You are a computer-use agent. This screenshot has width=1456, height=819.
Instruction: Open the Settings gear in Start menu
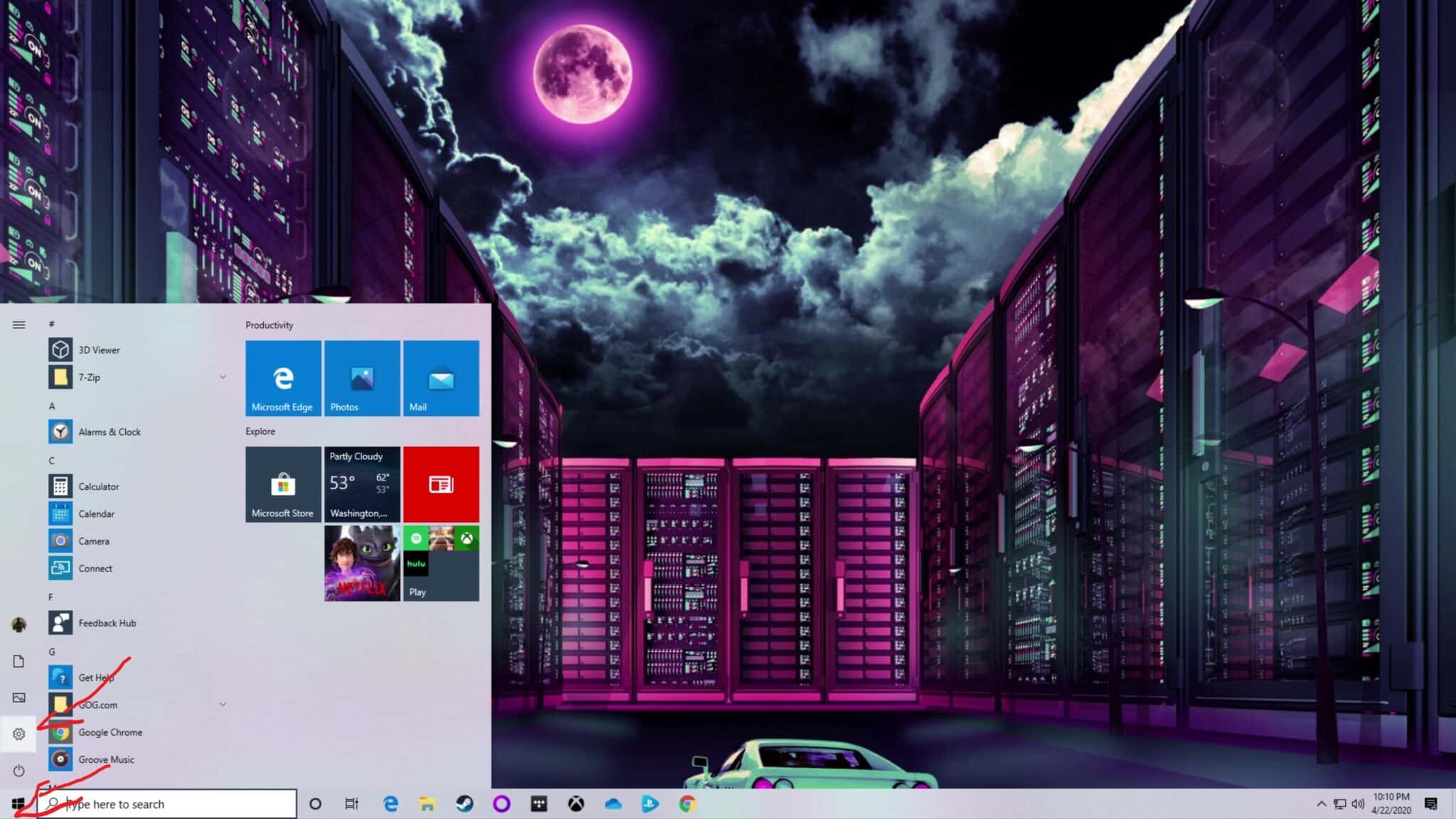(18, 734)
